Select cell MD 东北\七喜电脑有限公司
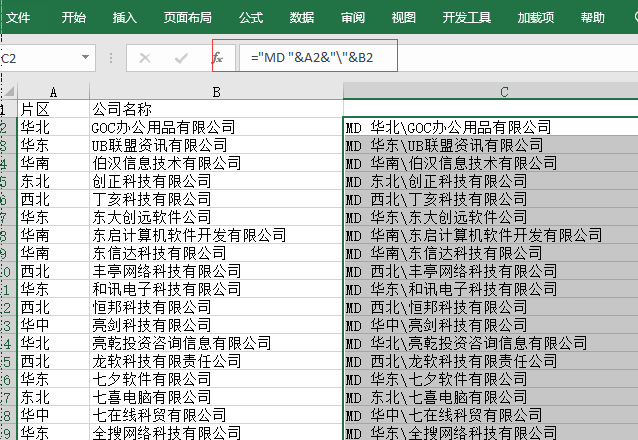 pyautogui.click(x=491, y=397)
